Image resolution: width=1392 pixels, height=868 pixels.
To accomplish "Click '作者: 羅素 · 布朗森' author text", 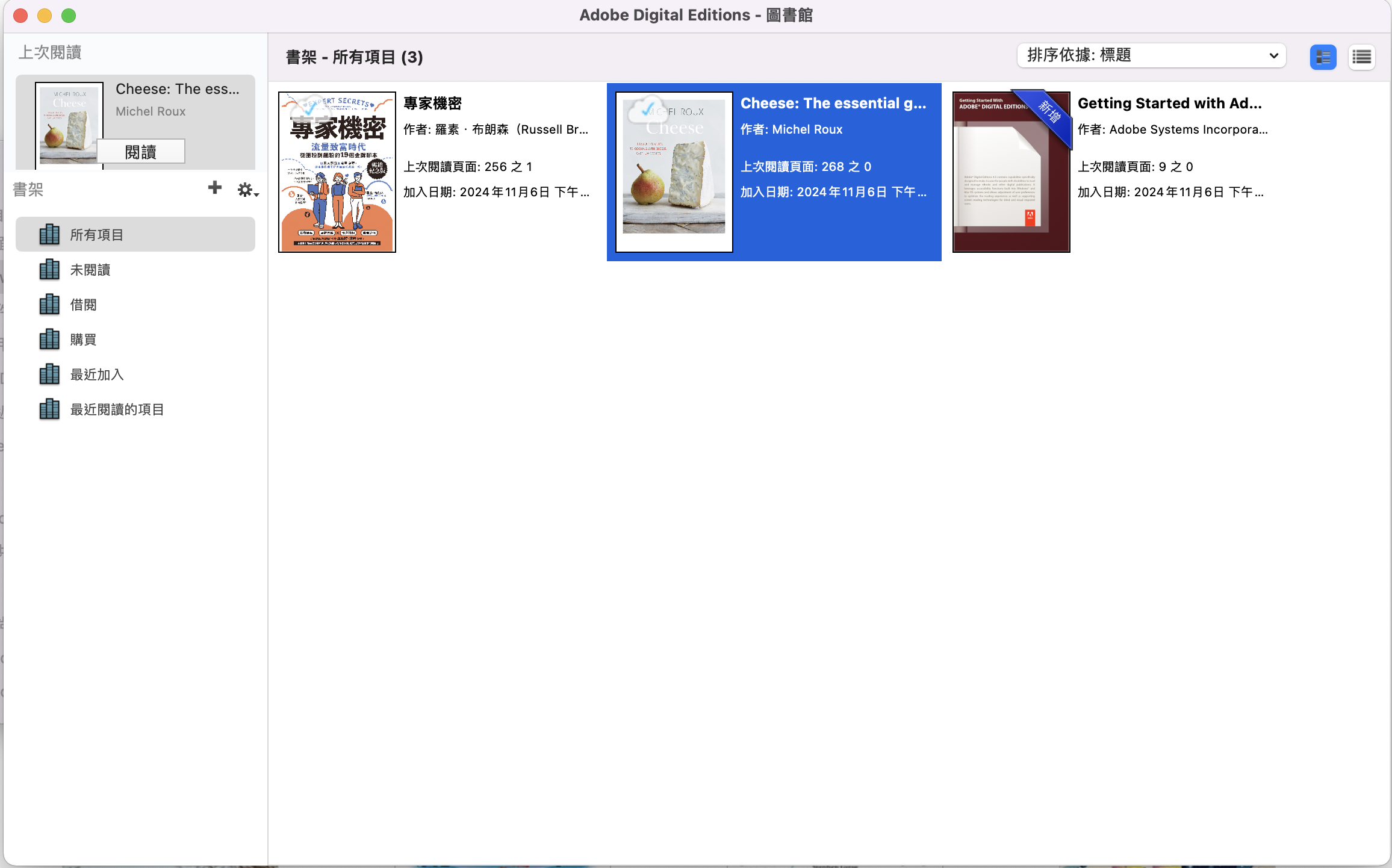I will coord(496,129).
